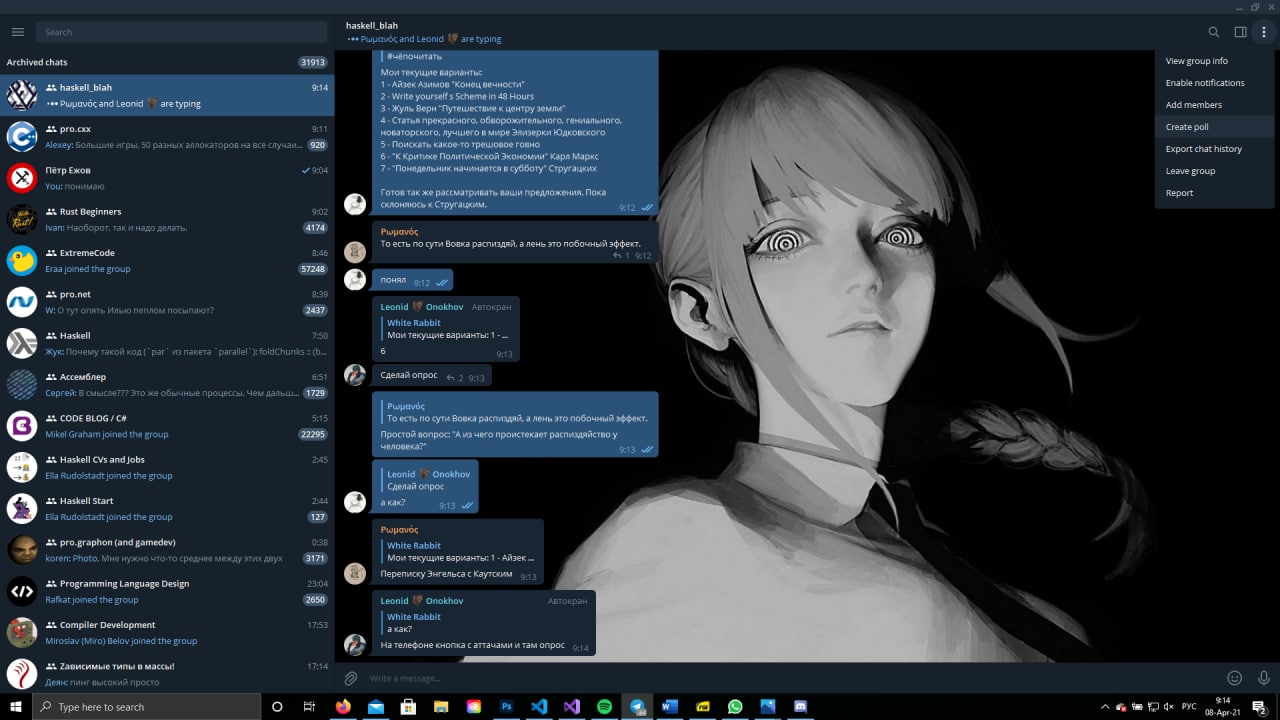The image size is (1280, 720).
Task: Click the three-dot chat options button
Action: click(1264, 32)
